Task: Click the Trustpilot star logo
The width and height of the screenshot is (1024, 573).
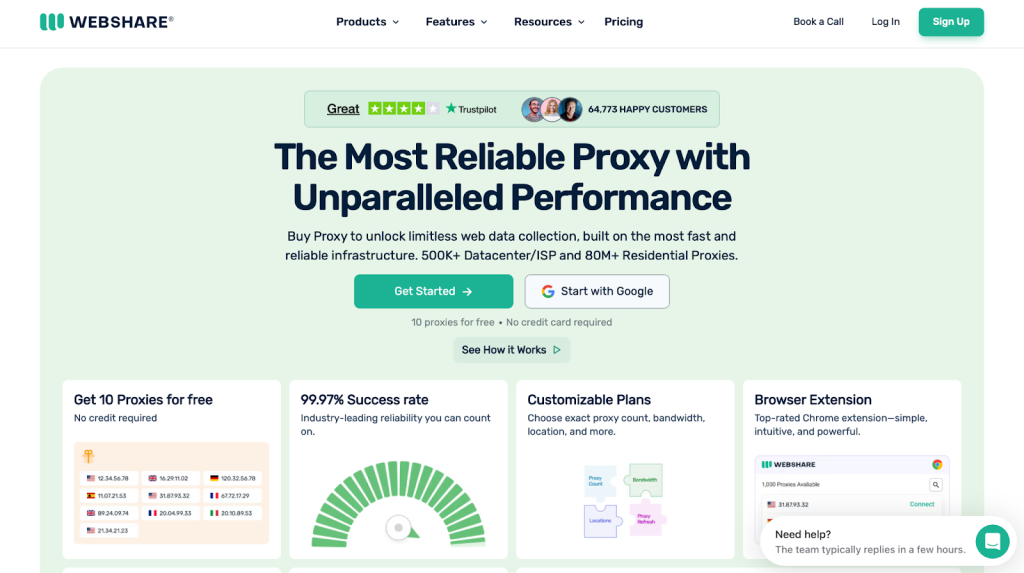Action: [x=451, y=109]
